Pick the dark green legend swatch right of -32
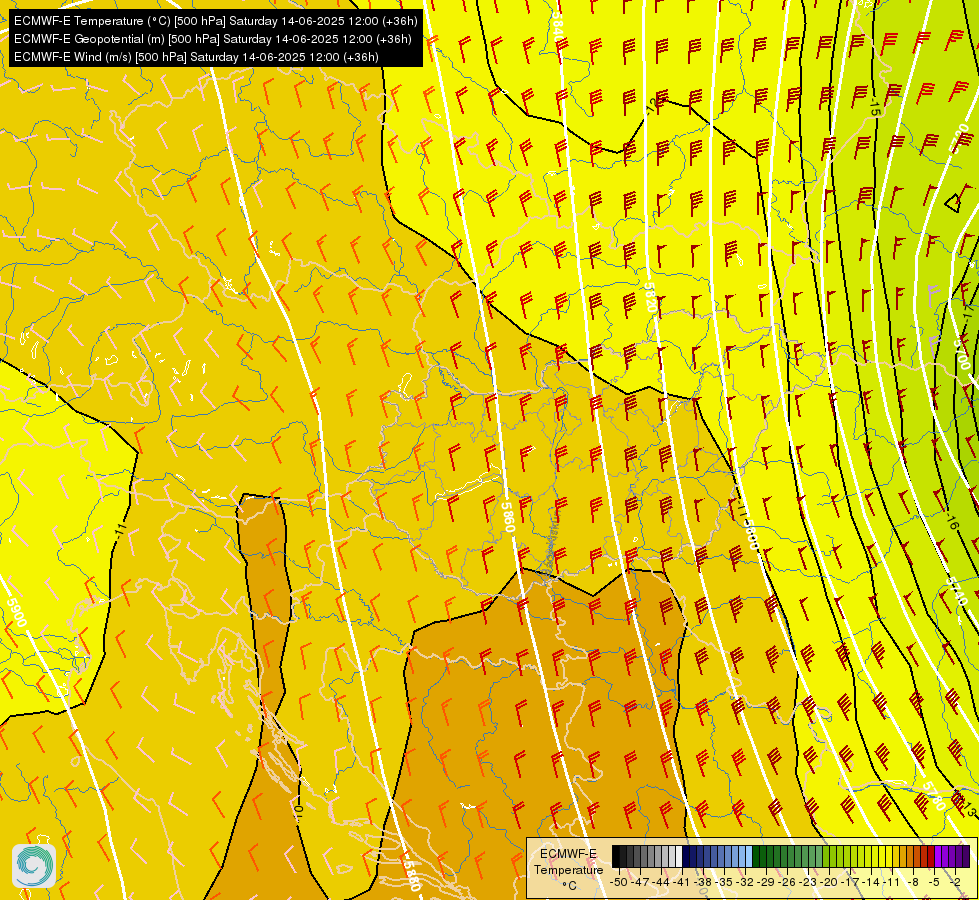The height and width of the screenshot is (900, 979). (756, 856)
